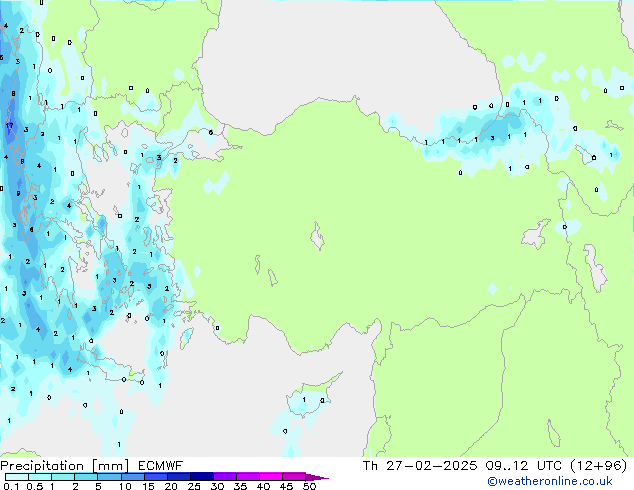
Task: Select the legend swatch between 0.5 and 1
Action: pyautogui.click(x=40, y=477)
